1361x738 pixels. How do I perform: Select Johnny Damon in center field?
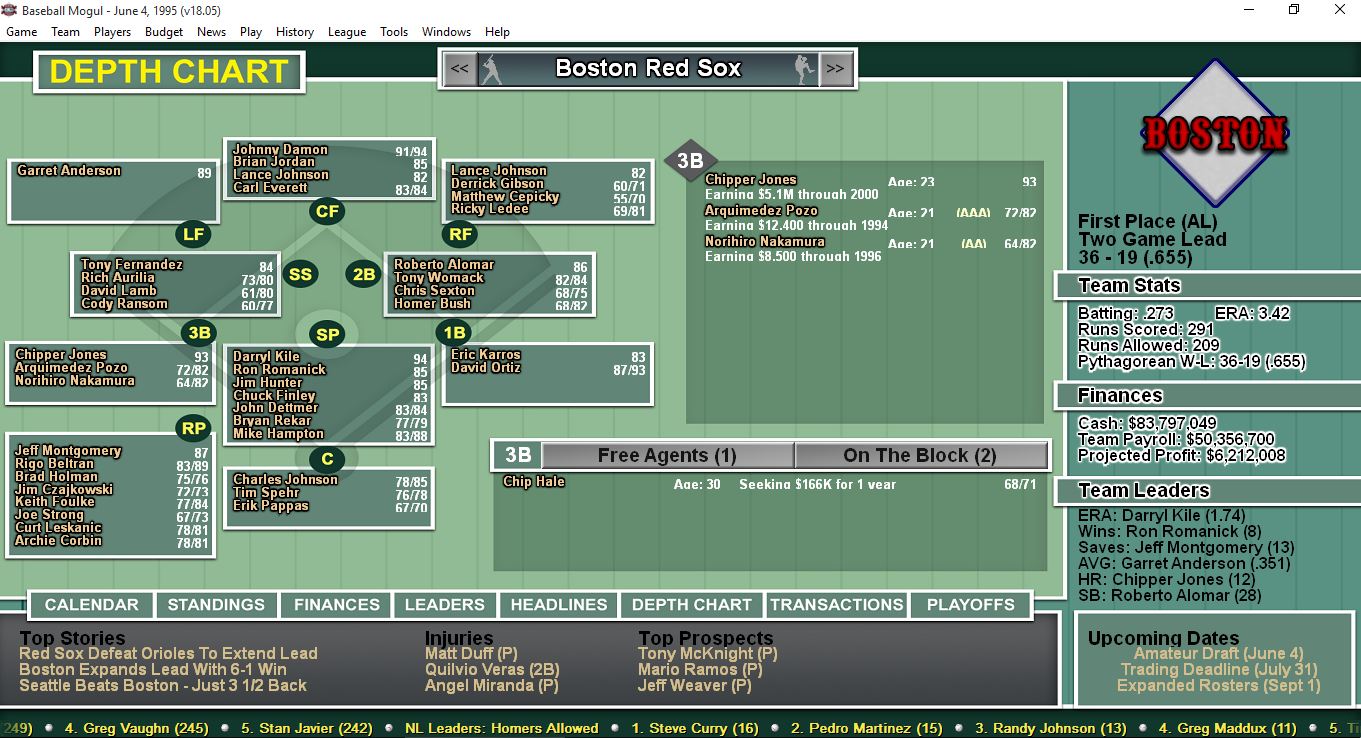point(280,150)
